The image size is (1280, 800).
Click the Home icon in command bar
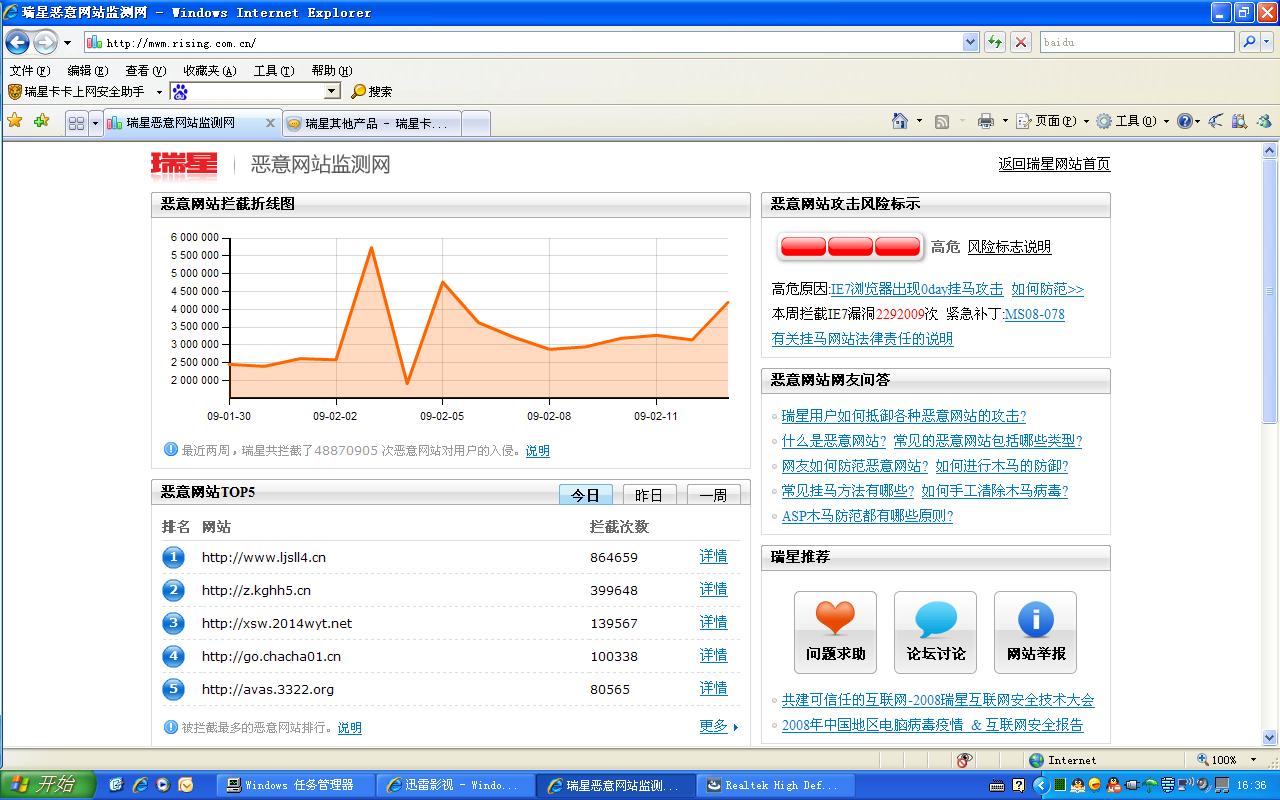(x=900, y=121)
